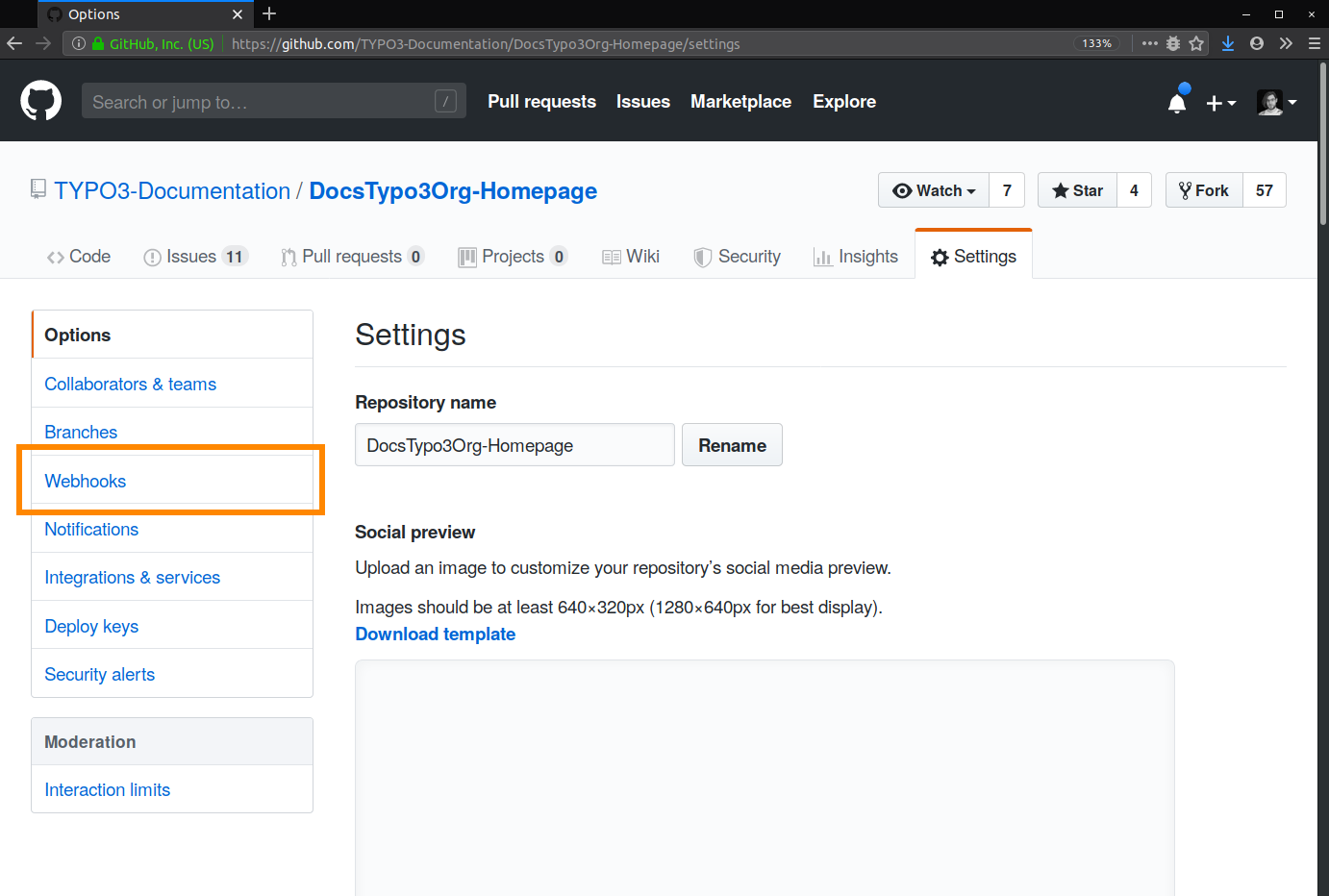Open Security alerts settings
Image resolution: width=1329 pixels, height=896 pixels.
pyautogui.click(x=172, y=674)
